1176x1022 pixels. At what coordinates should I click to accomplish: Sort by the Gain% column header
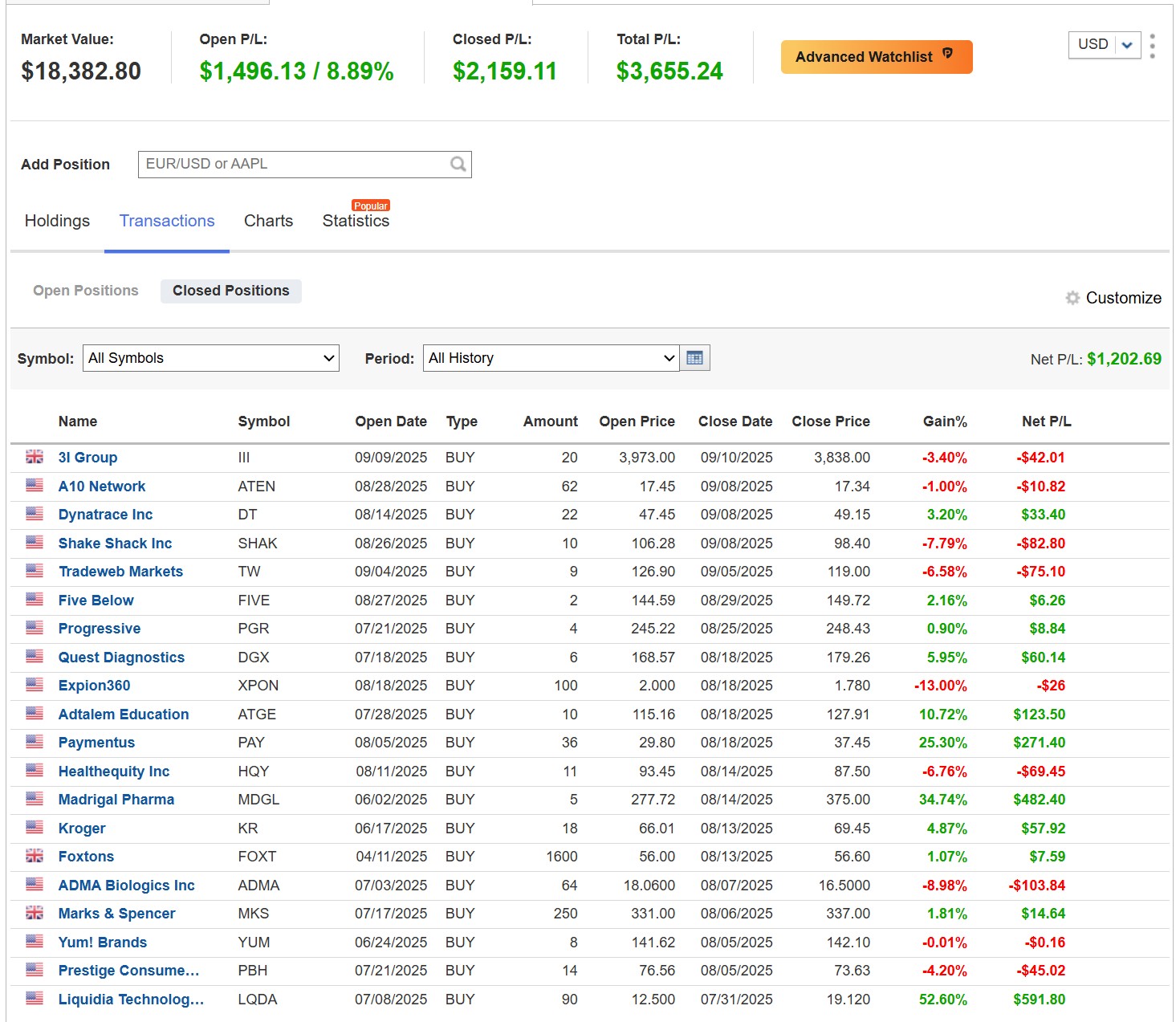pos(944,421)
